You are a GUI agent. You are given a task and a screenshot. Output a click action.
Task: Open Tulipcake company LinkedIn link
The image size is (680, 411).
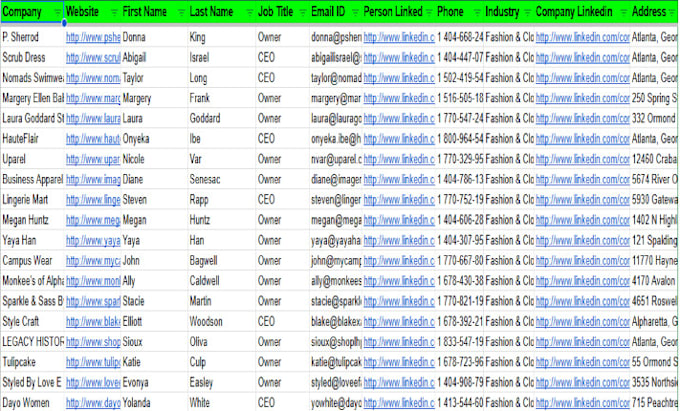click(x=582, y=362)
